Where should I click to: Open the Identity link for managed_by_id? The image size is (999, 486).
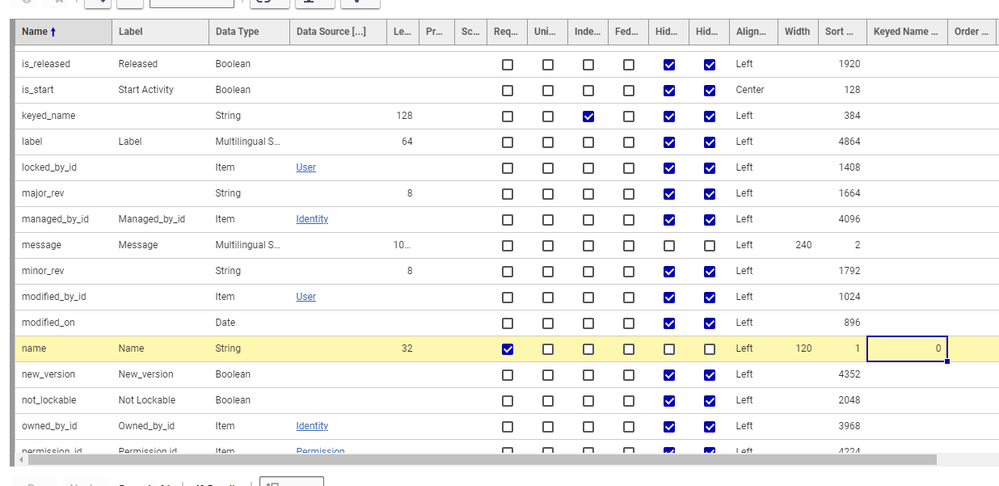(x=312, y=219)
